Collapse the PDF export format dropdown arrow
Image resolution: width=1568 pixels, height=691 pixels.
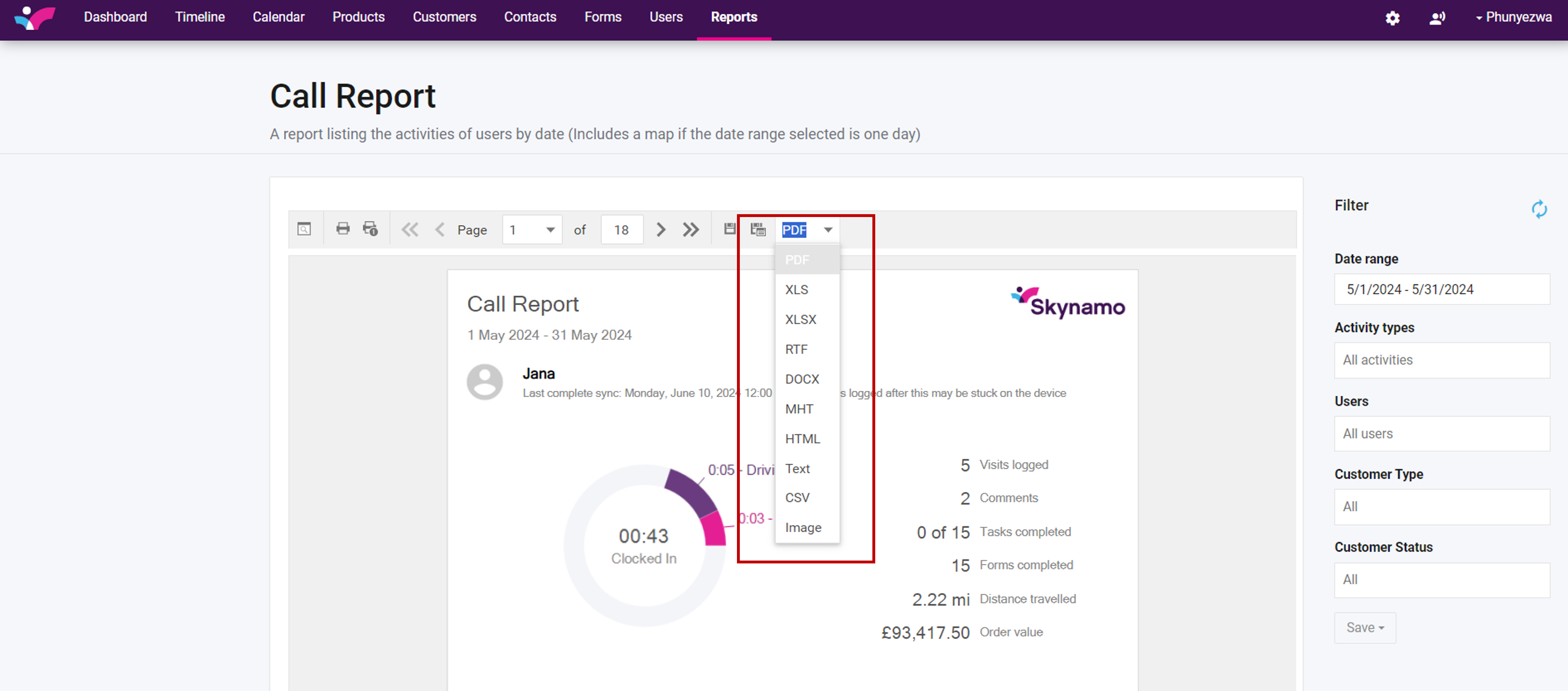[x=828, y=230]
